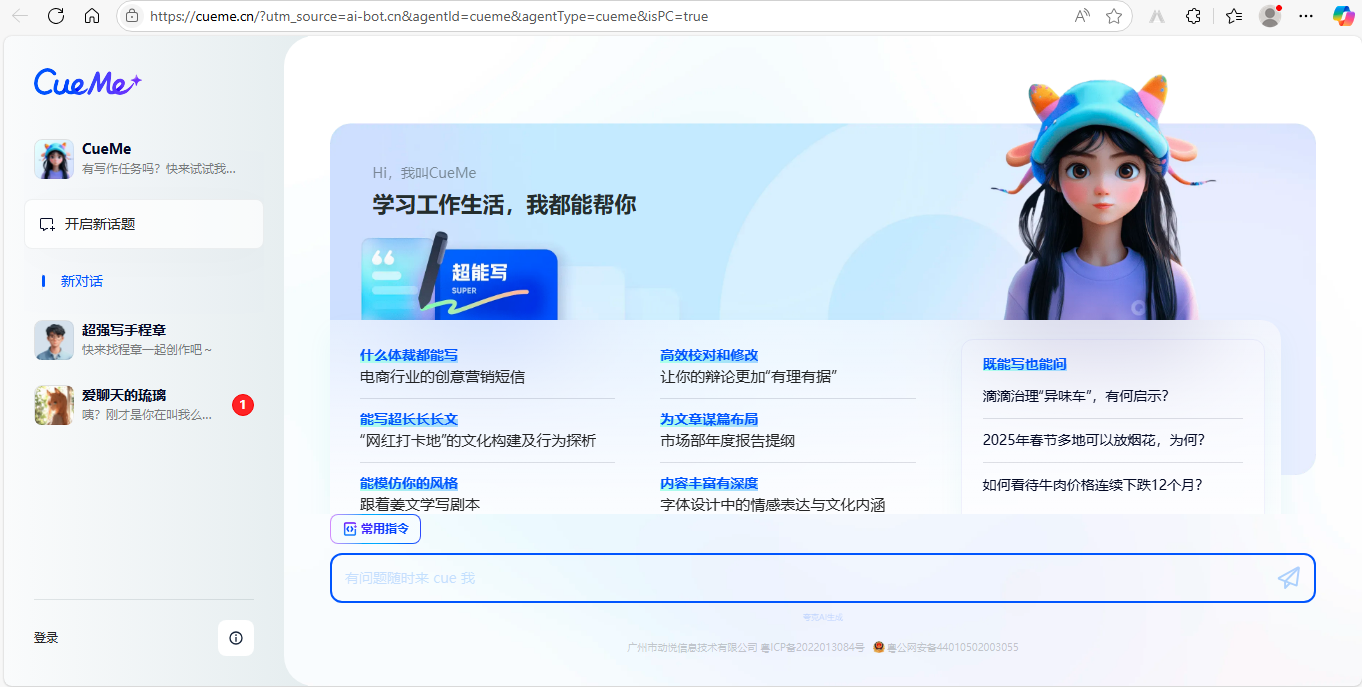Click 学习工作生活，我都能帮你 headline
The height and width of the screenshot is (687, 1362).
(x=504, y=205)
